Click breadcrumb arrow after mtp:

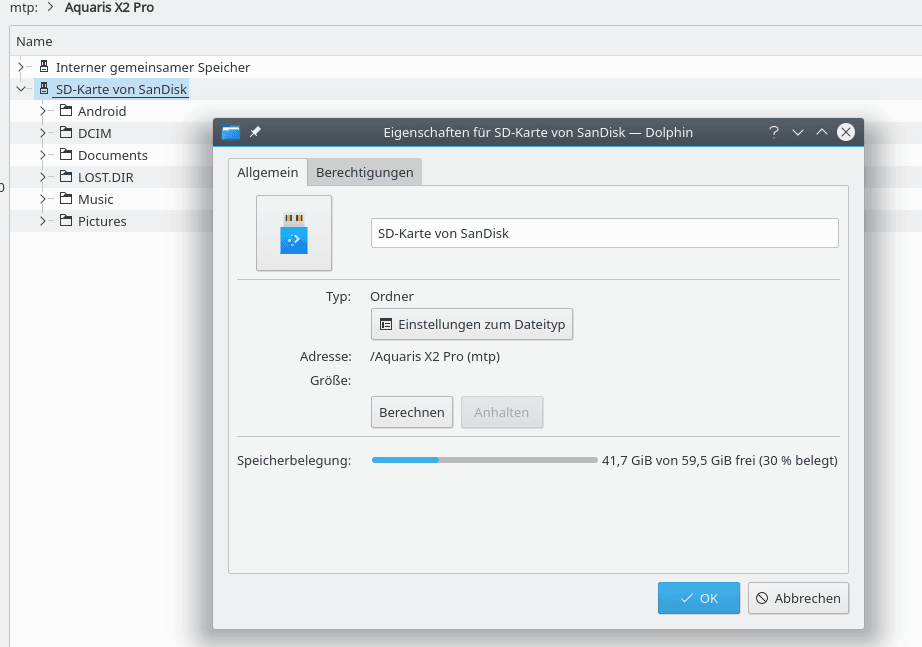click(51, 8)
